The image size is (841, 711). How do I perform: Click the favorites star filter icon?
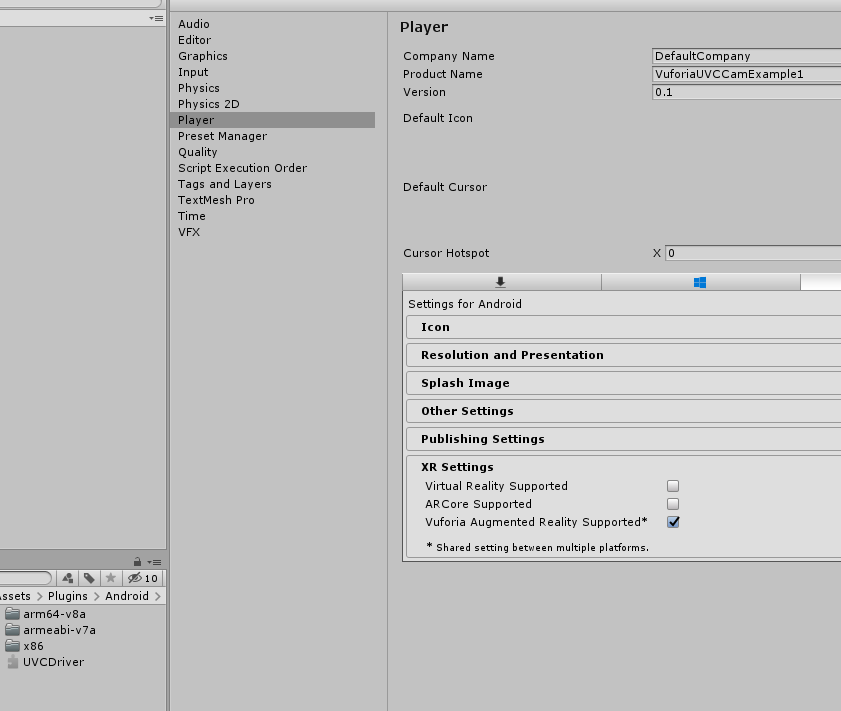click(110, 577)
